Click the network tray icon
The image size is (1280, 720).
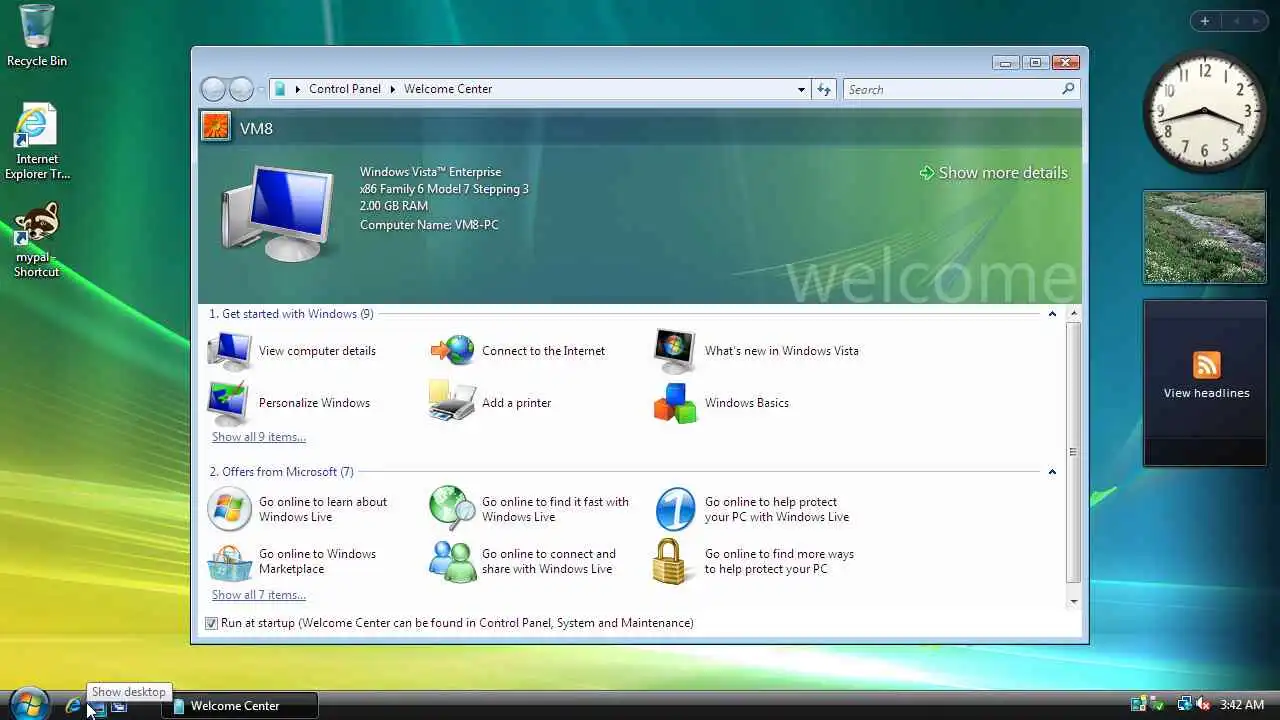pos(1185,705)
